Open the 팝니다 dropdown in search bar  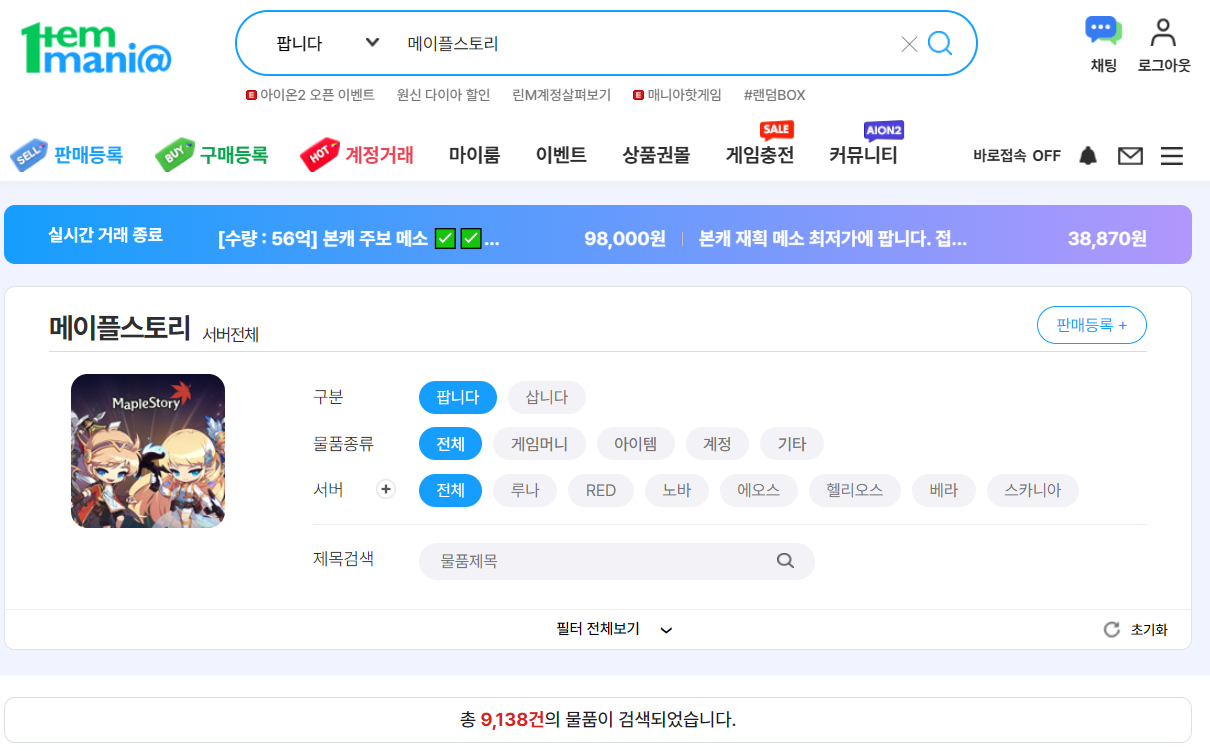(x=327, y=43)
